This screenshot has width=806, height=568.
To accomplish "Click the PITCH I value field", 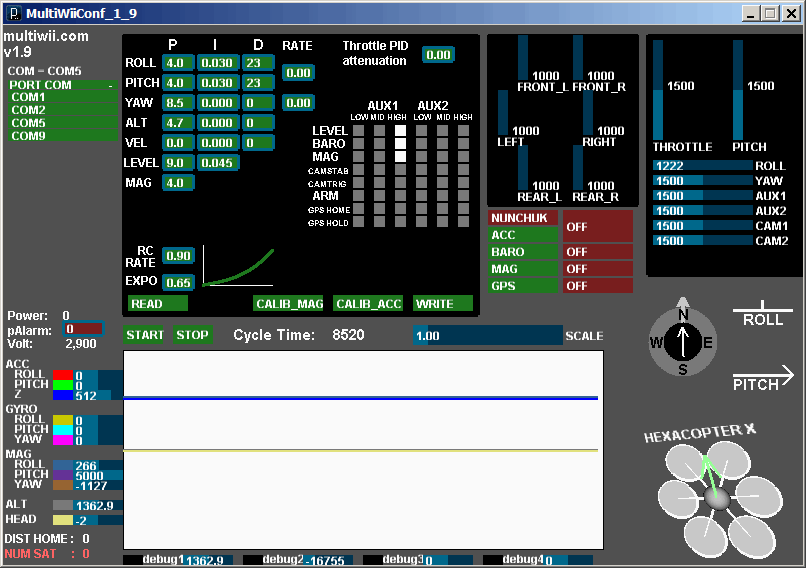I will pyautogui.click(x=218, y=83).
